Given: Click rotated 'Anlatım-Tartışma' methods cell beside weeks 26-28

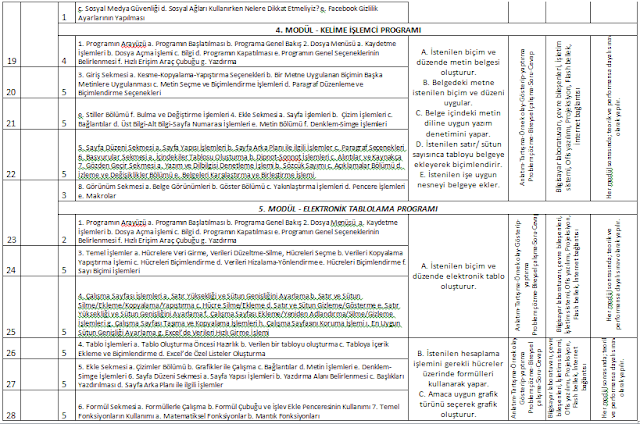Looking at the screenshot, I should coord(527,379).
